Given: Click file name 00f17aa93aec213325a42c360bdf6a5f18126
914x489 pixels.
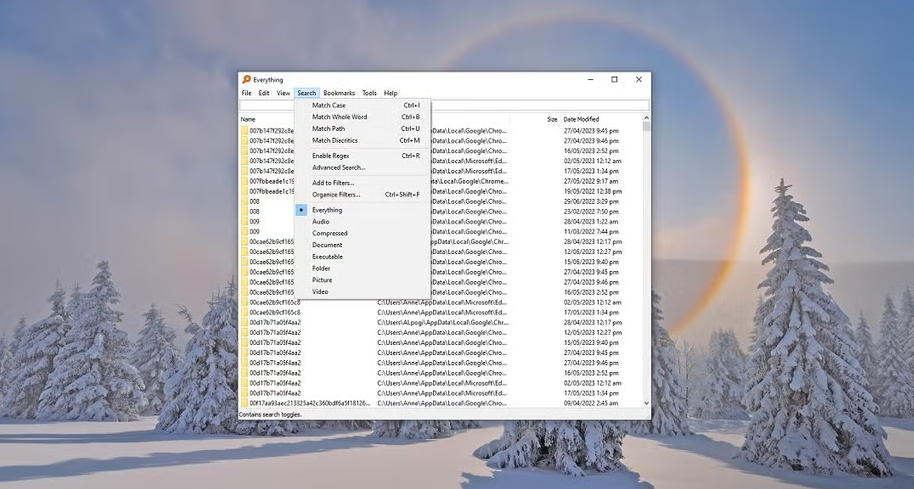Looking at the screenshot, I should pos(310,403).
